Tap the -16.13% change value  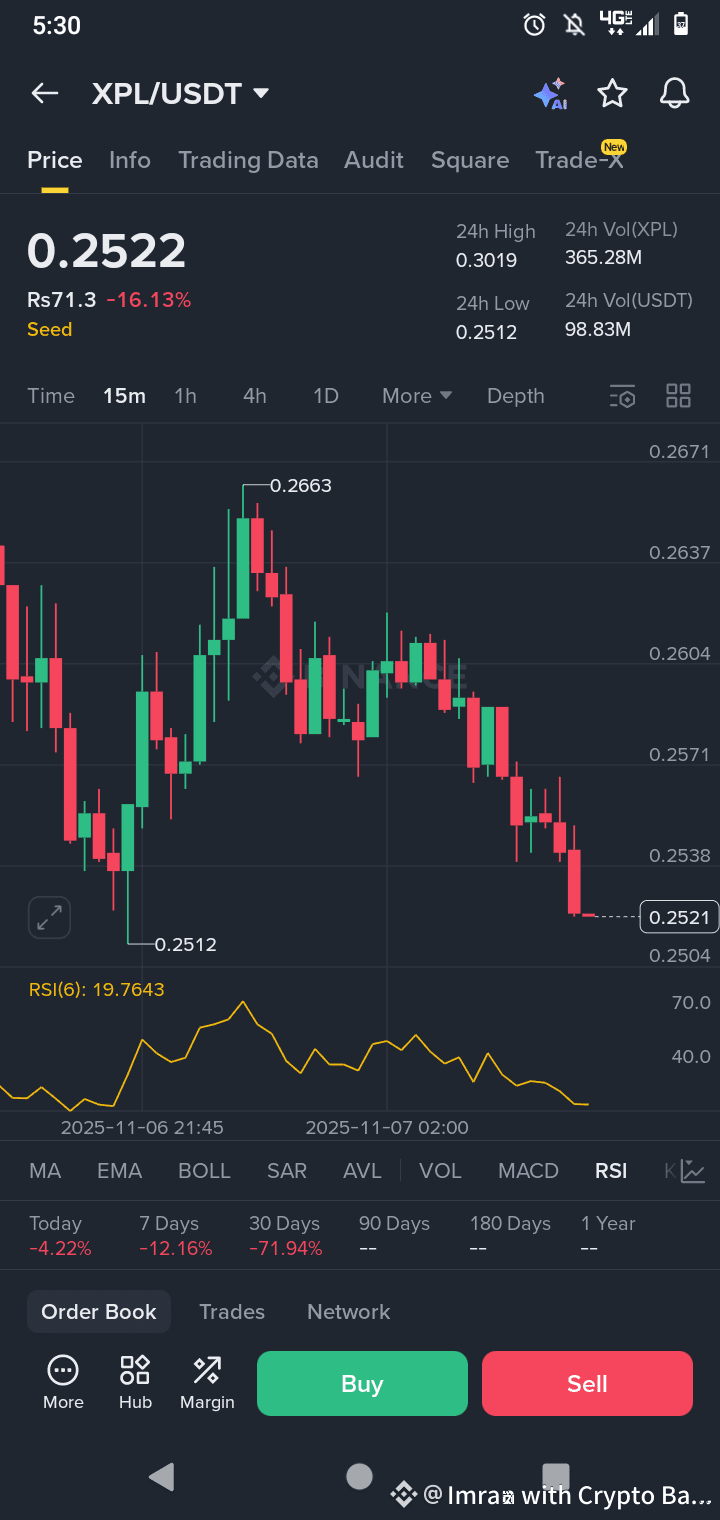coord(149,300)
